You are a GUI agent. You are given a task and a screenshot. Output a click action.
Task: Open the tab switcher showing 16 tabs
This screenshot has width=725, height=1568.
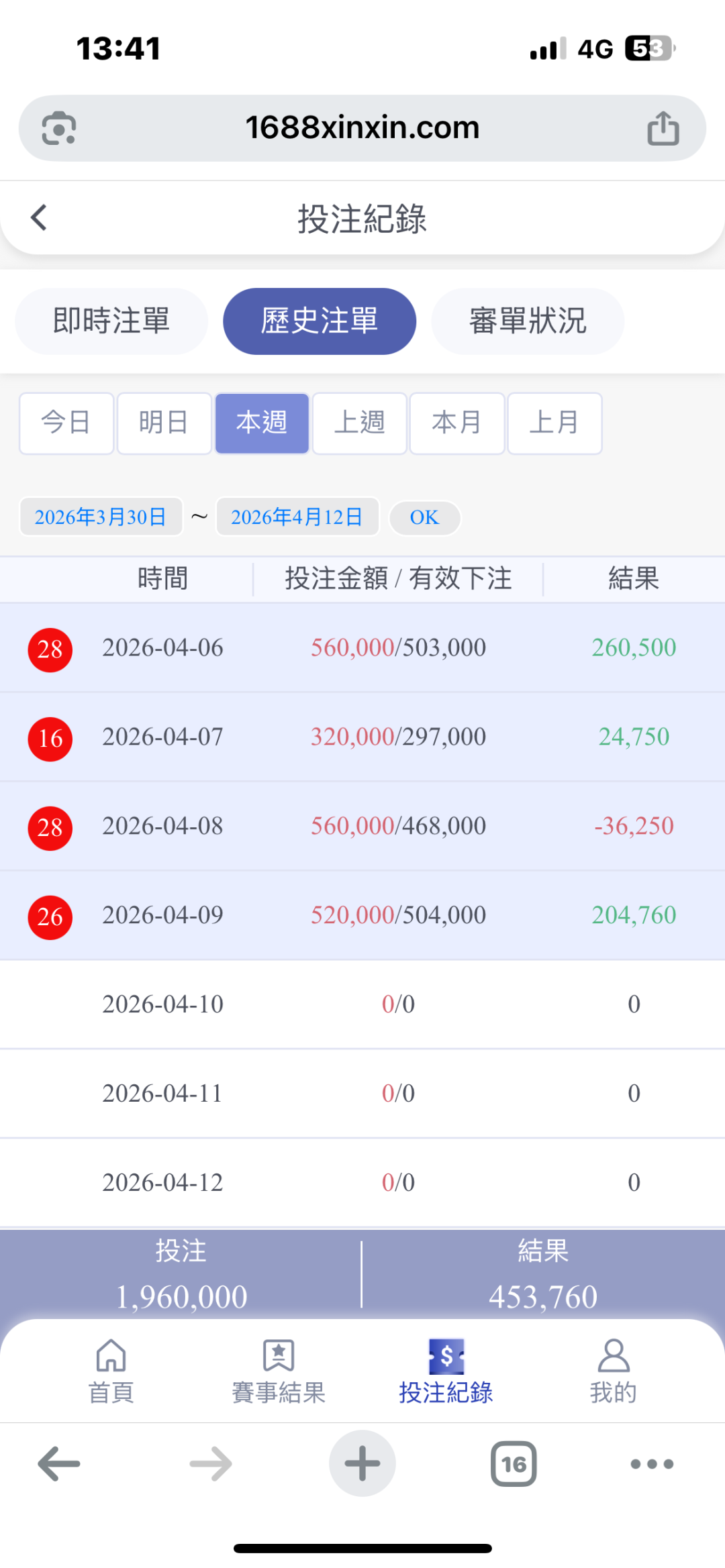pyautogui.click(x=514, y=1463)
